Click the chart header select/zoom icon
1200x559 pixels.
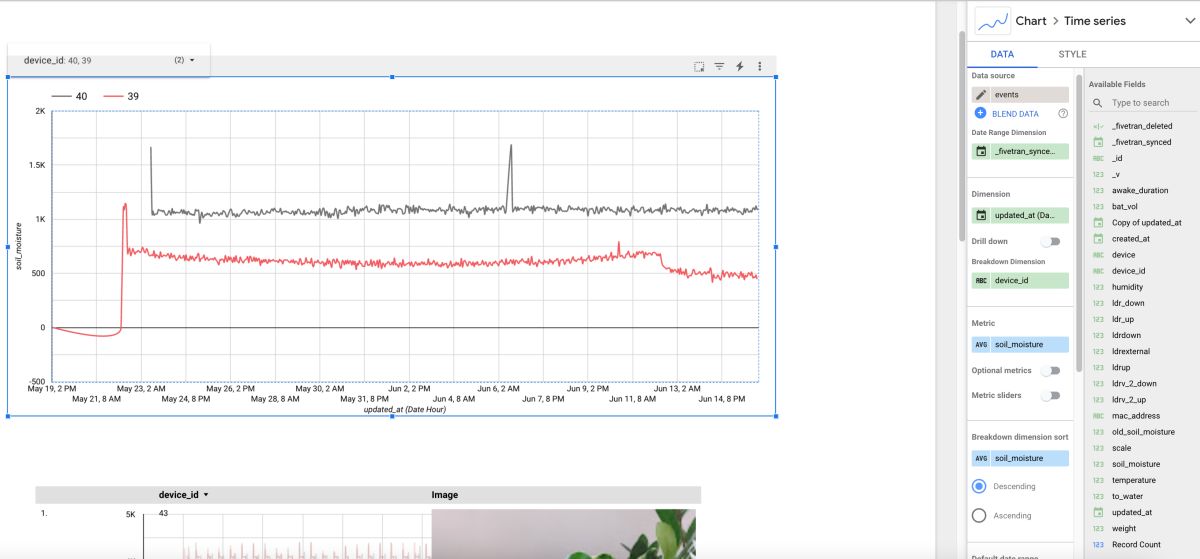coord(699,66)
